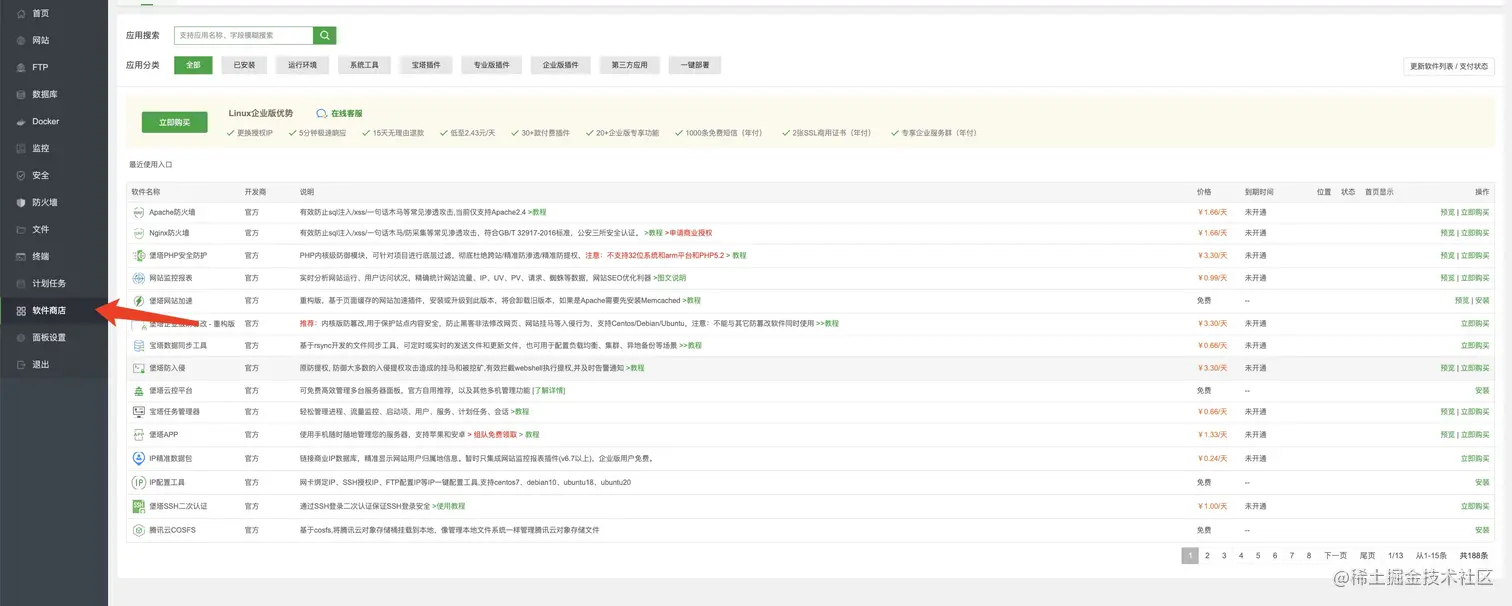Click 安装 for 堡塔云控平台
This screenshot has height=606, width=1512.
pyautogui.click(x=1482, y=390)
